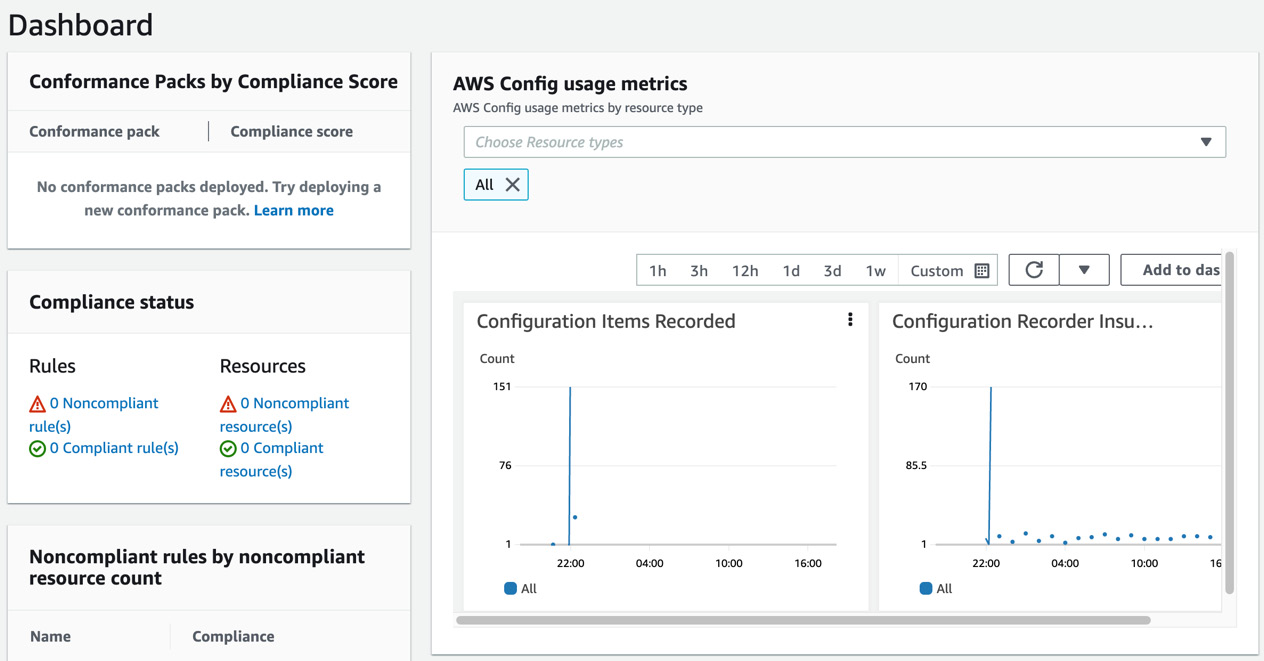Click the Conformance Packs by Compliance Score heading

click(x=213, y=82)
